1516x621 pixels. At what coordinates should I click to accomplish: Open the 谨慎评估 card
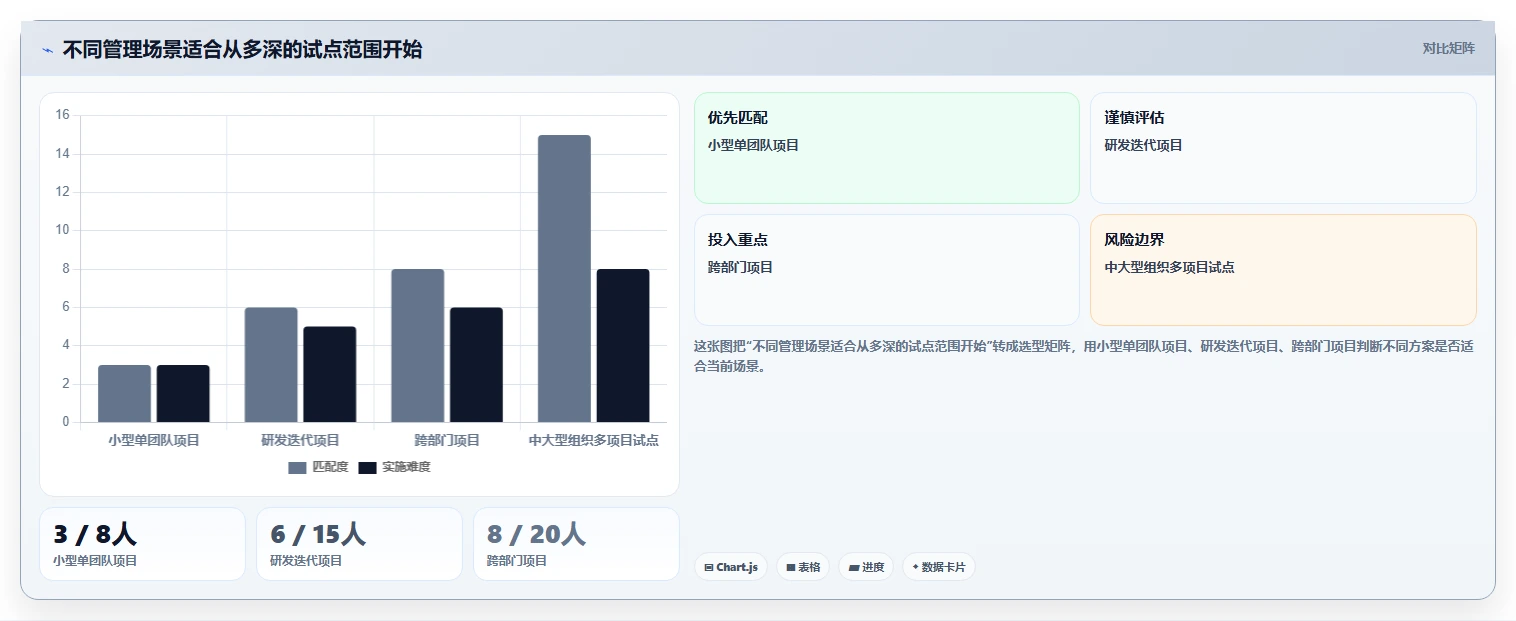[1283, 148]
